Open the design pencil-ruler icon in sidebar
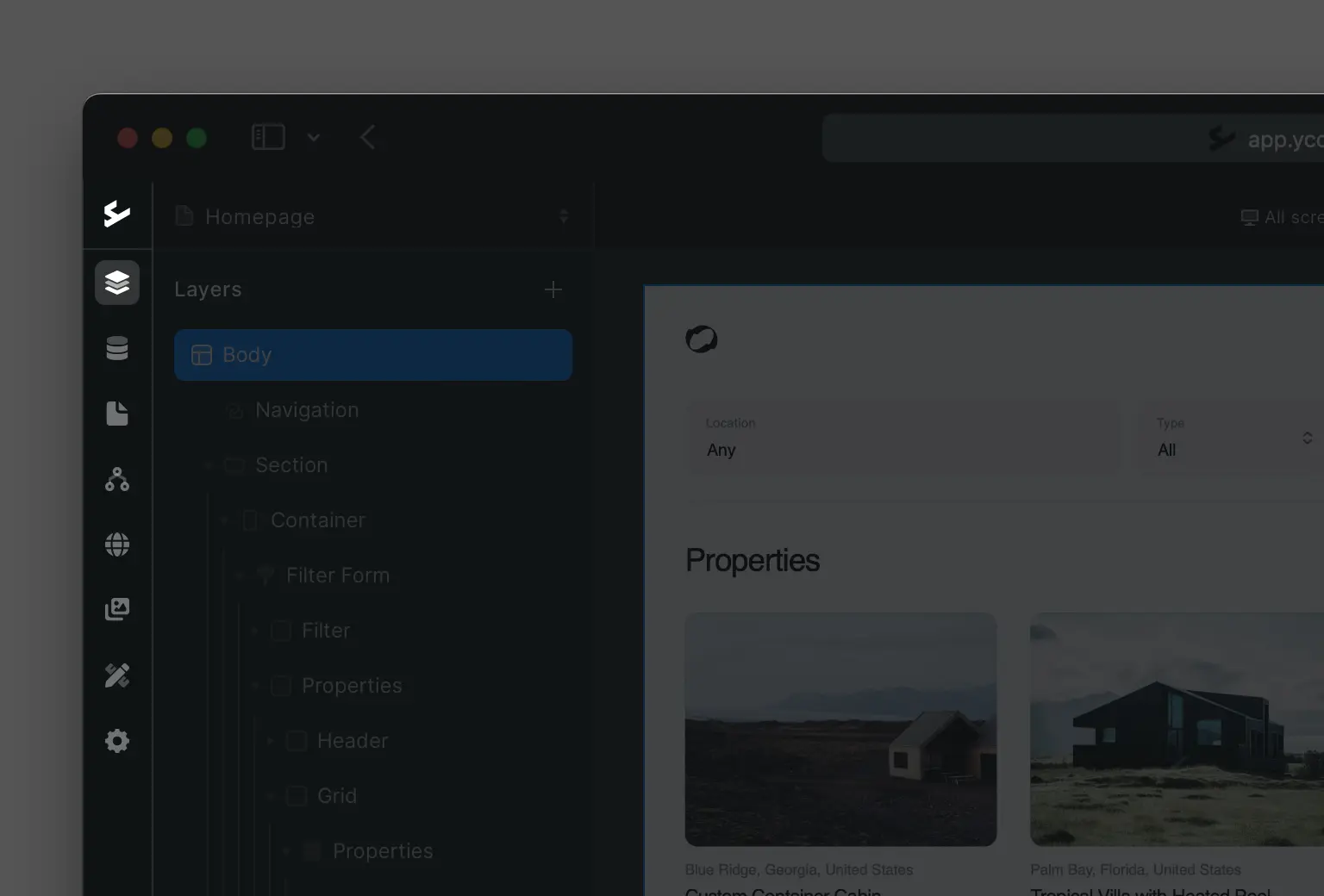This screenshot has height=896, width=1324. tap(117, 675)
